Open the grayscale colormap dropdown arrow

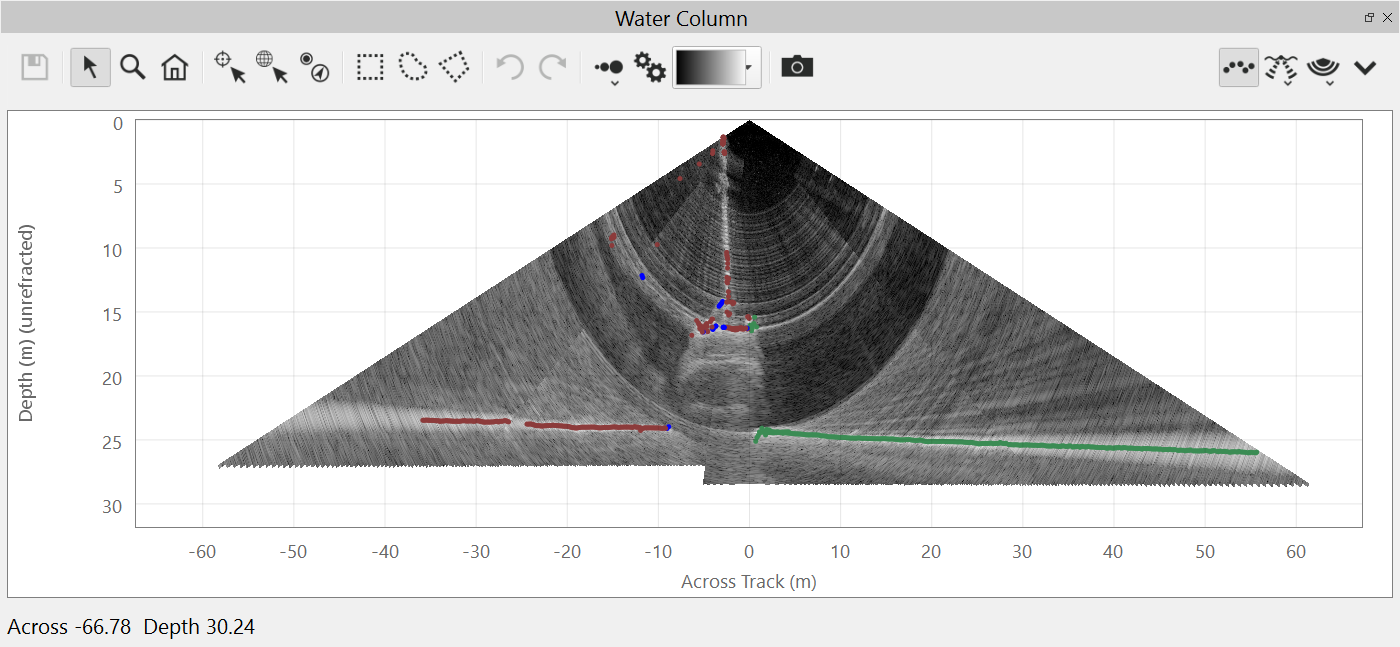point(749,68)
